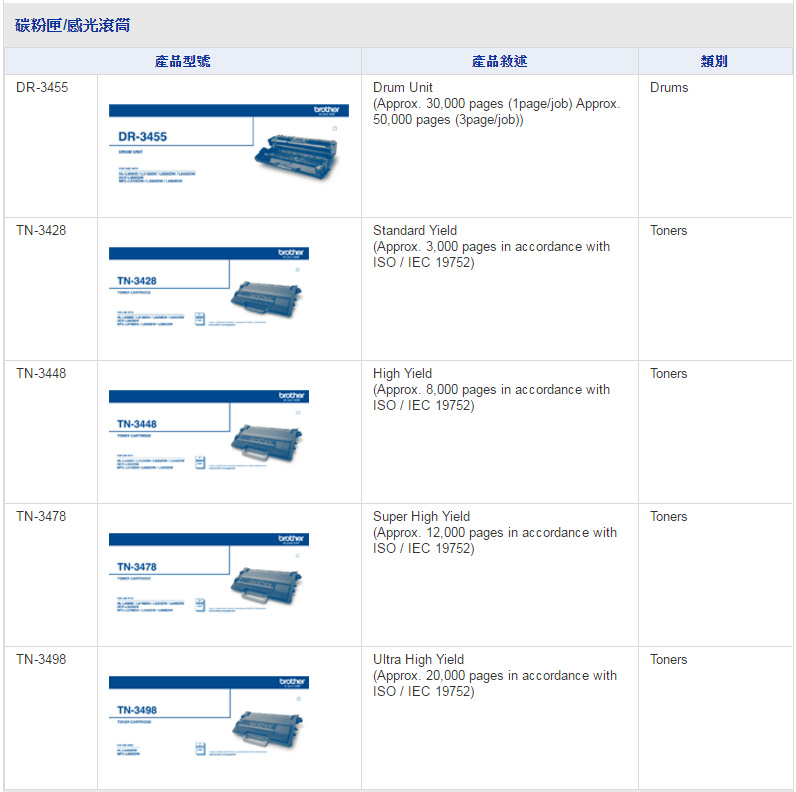The height and width of the screenshot is (792, 796).
Task: Open the TN-3448 toner product image
Action: 209,430
